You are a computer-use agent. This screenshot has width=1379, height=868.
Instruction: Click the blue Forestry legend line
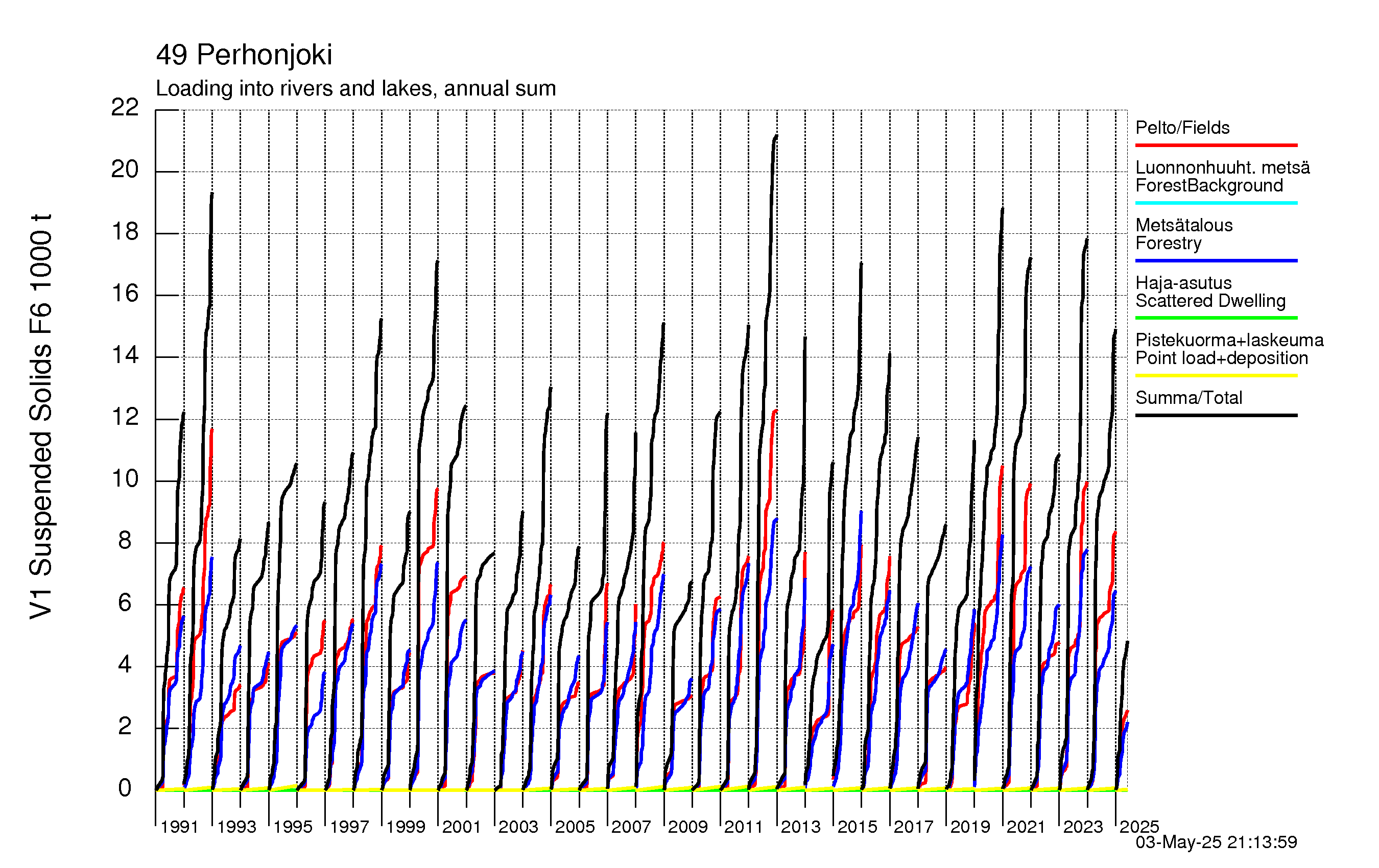click(x=1216, y=260)
